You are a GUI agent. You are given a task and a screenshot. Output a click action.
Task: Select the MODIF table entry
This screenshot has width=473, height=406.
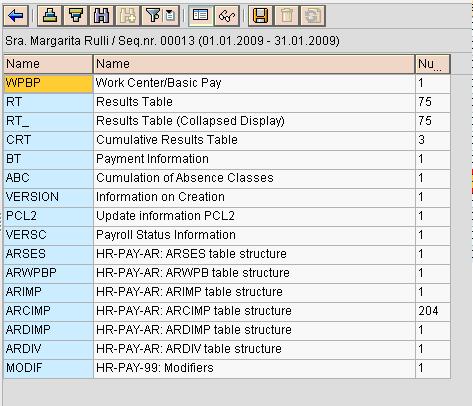point(48,368)
